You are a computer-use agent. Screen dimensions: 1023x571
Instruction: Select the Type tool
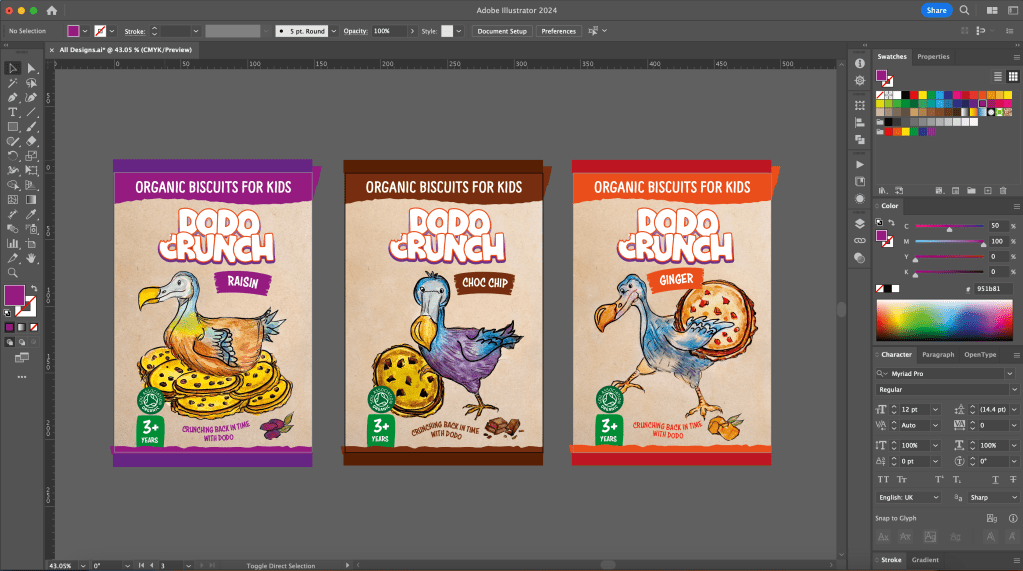click(x=13, y=113)
